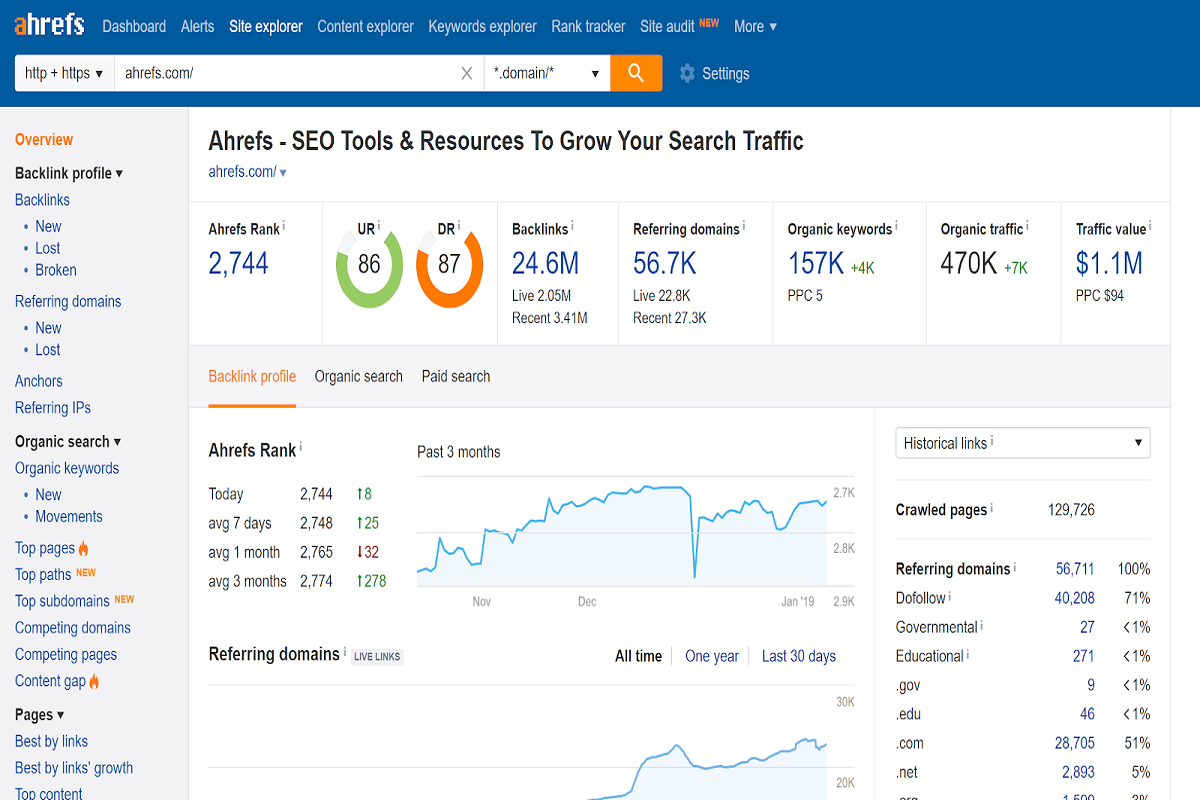Collapse the Pages sidebar section

tap(40, 714)
